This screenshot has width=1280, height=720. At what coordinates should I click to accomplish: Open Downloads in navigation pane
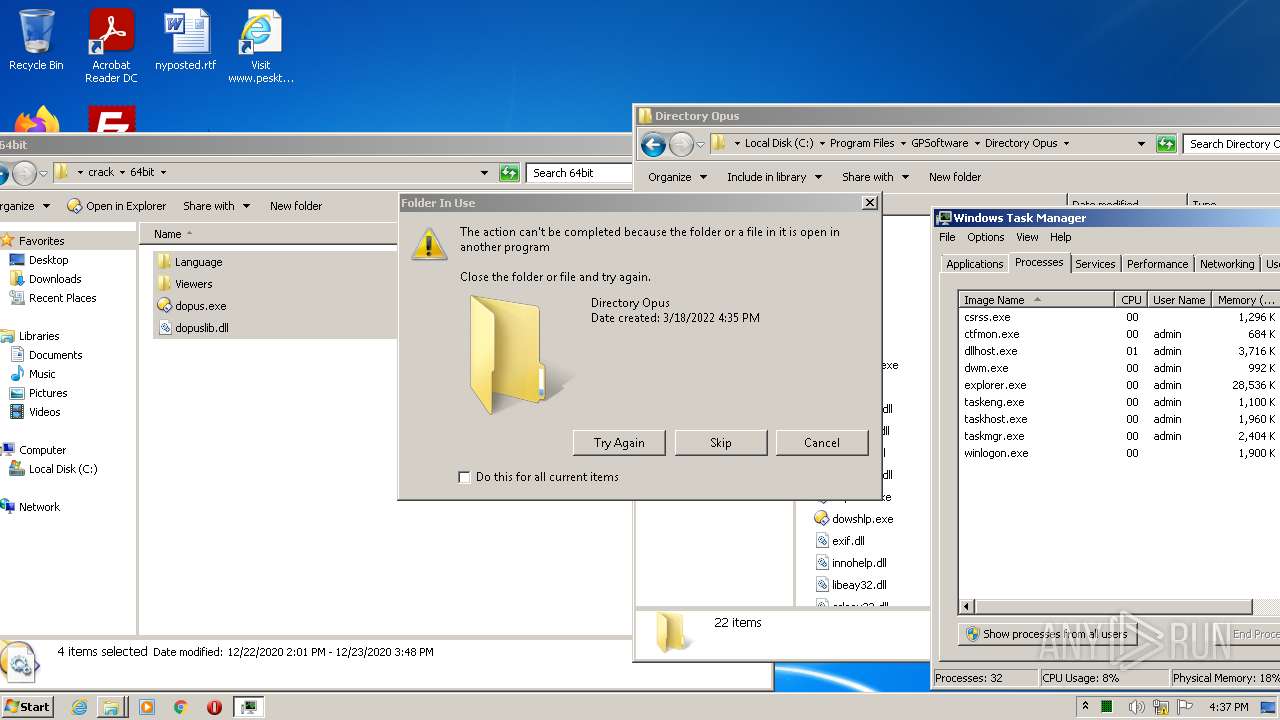pos(55,279)
